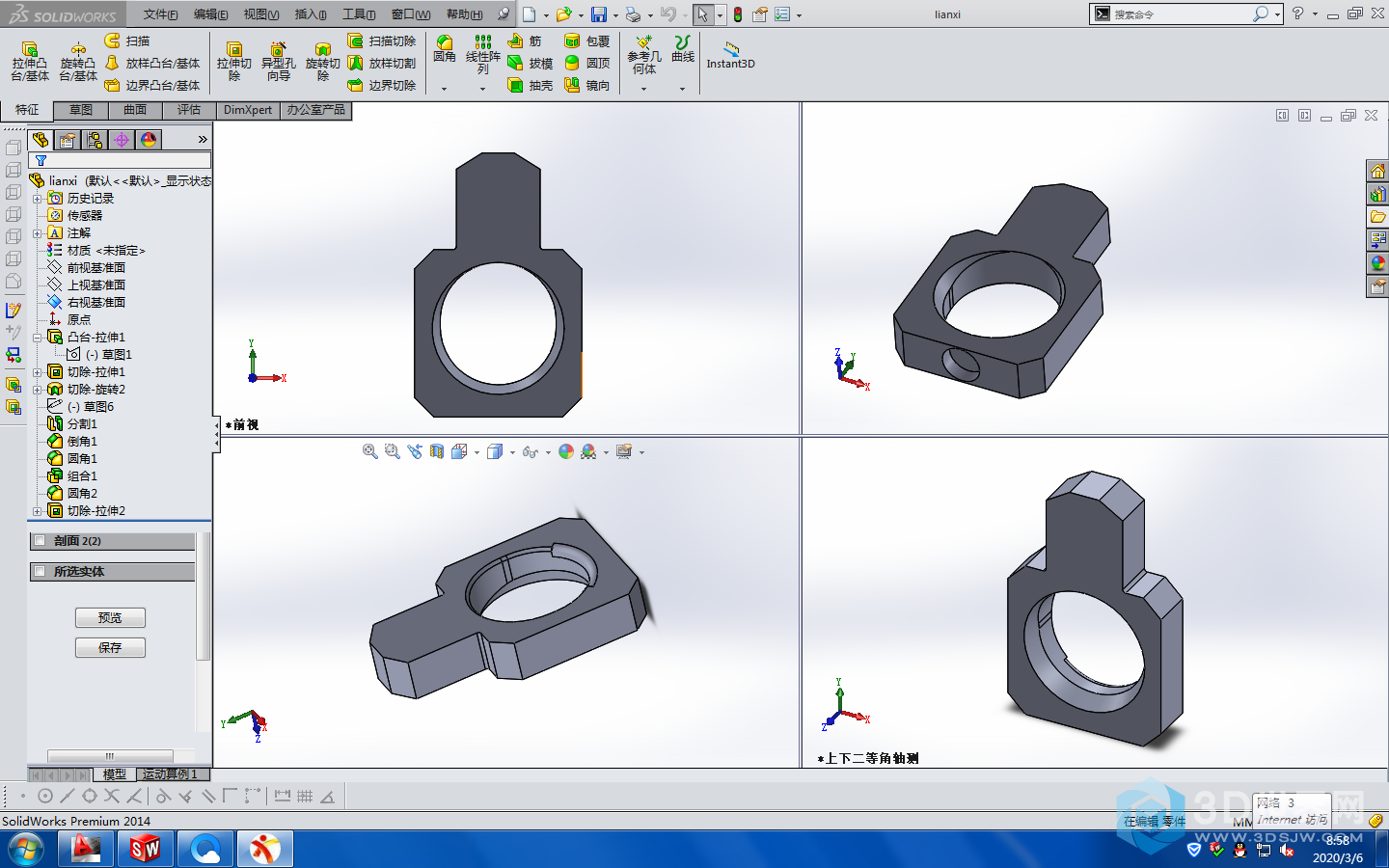Expand the FeatureManager panel chevron (»)
1389x868 pixels.
(203, 140)
